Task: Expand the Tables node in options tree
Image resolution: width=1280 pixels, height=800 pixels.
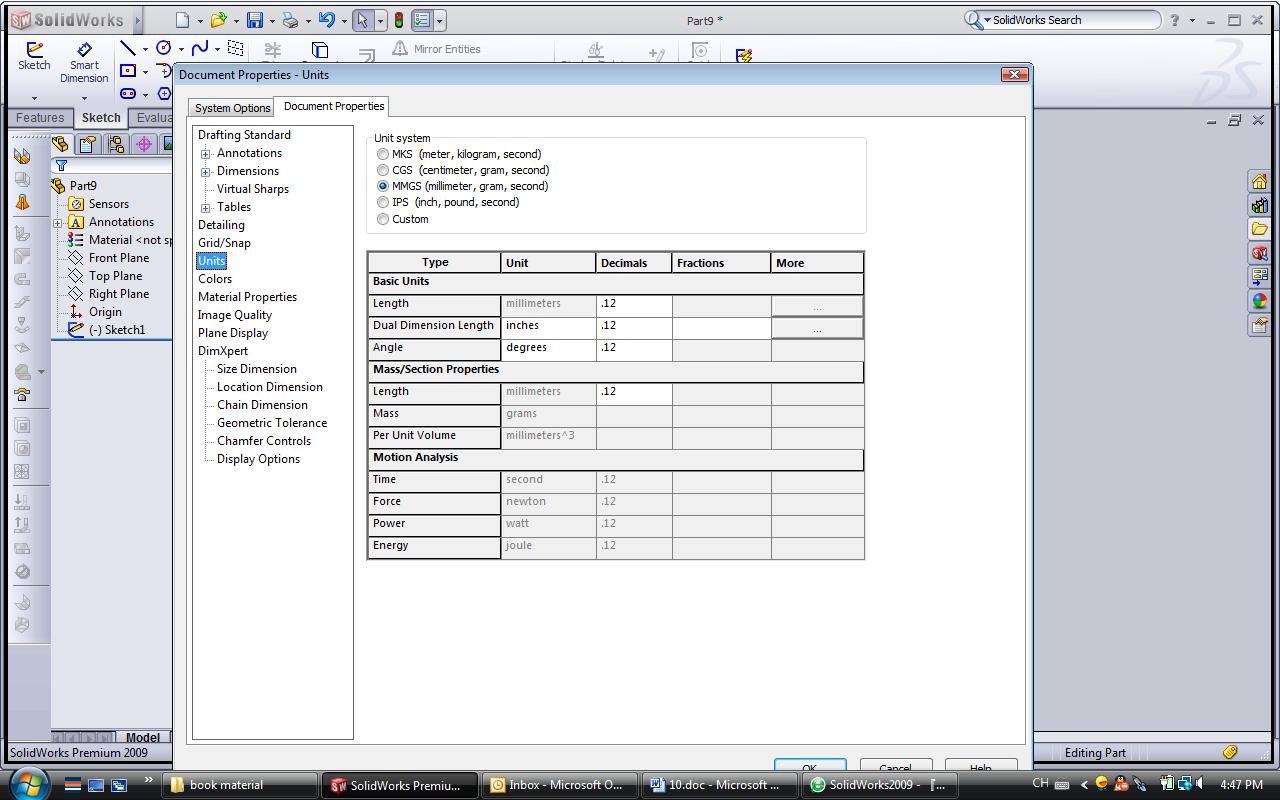Action: (x=206, y=208)
